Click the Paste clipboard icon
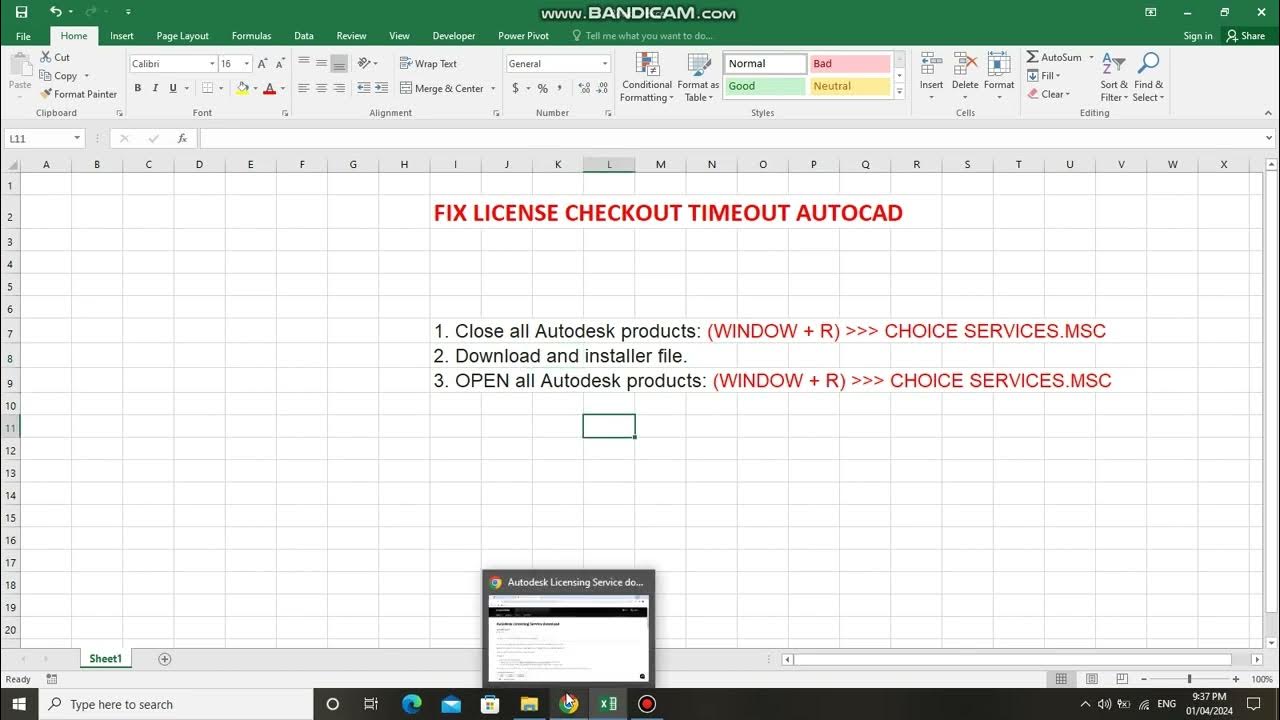The image size is (1280, 720). click(x=20, y=64)
